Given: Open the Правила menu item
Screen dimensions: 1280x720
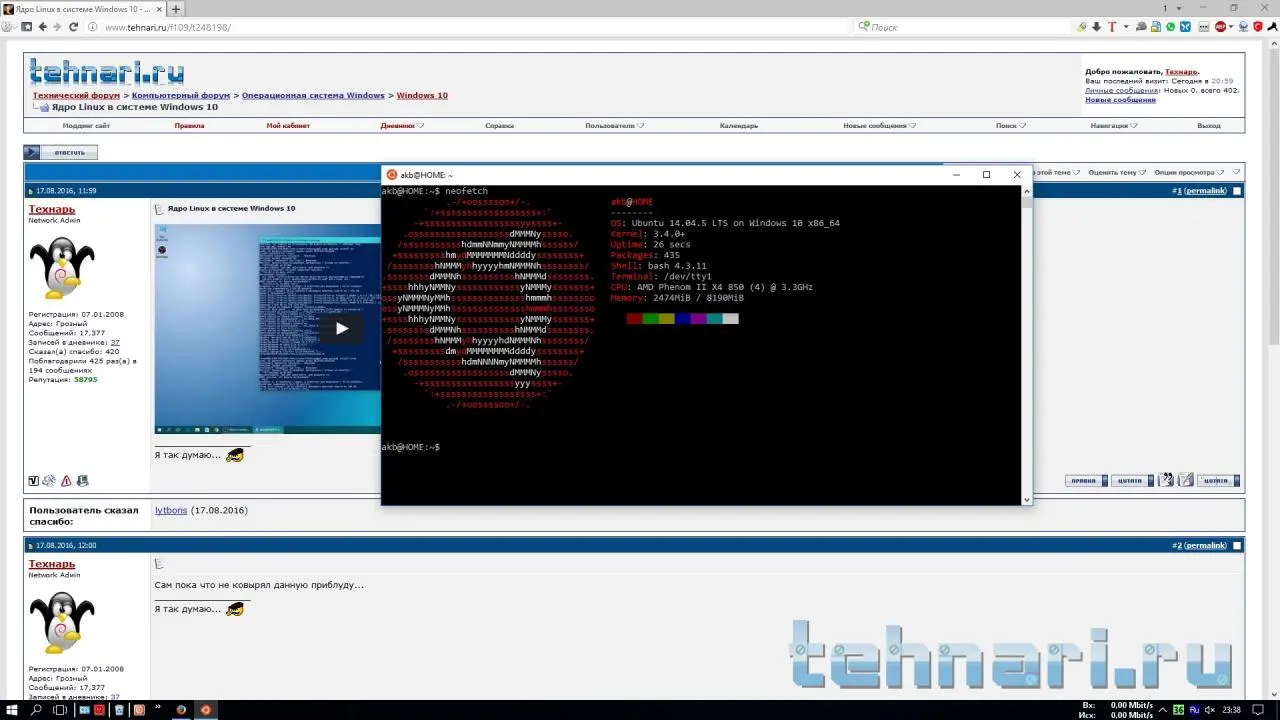Looking at the screenshot, I should (x=189, y=126).
